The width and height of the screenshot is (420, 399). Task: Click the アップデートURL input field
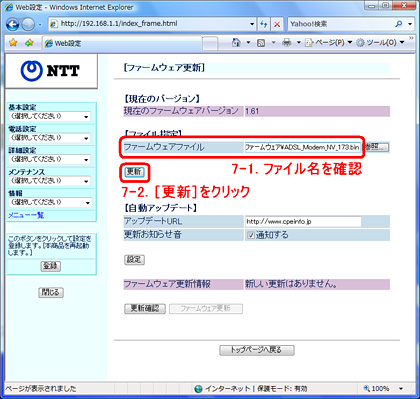click(303, 221)
